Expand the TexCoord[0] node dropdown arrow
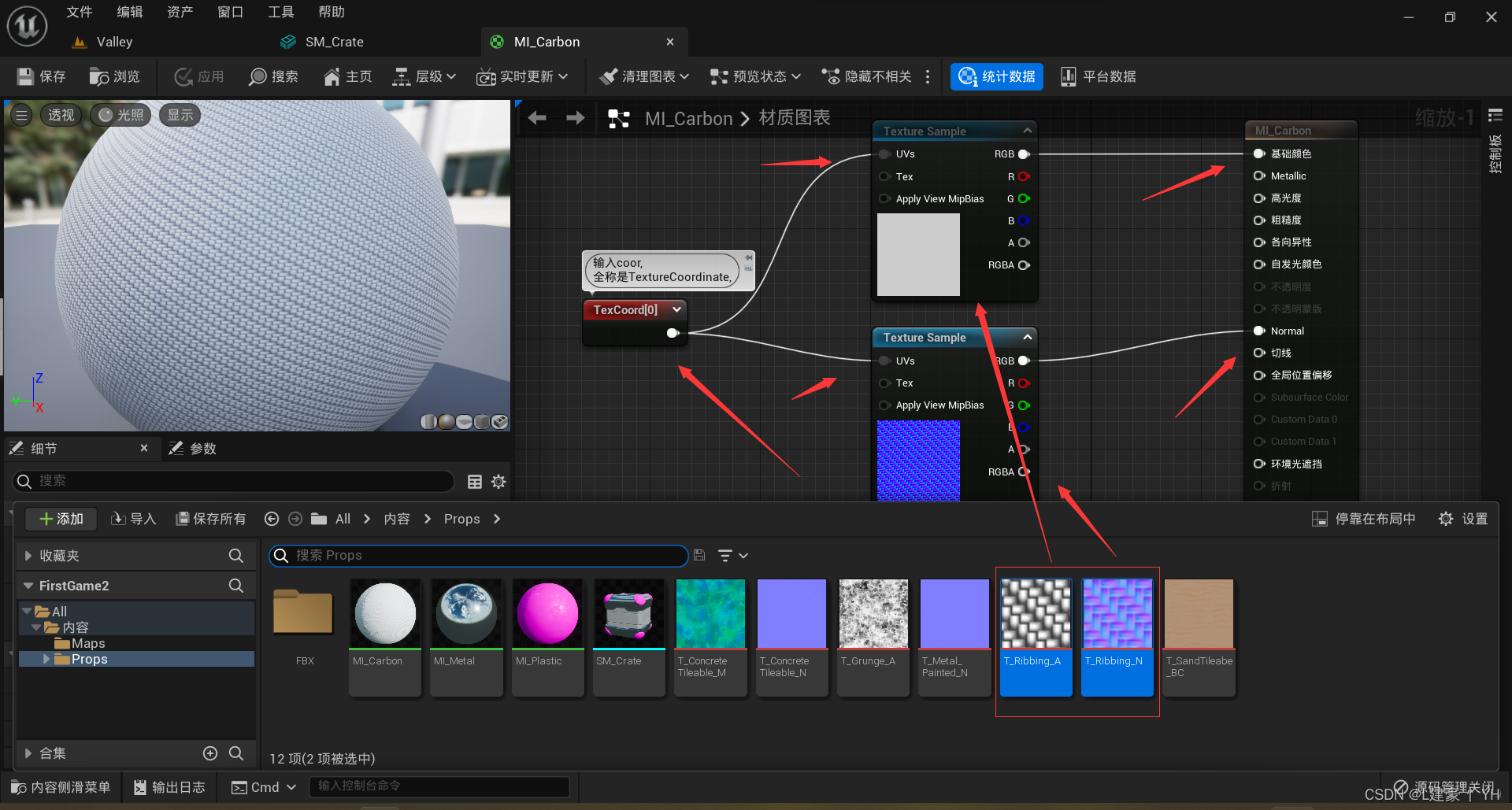The width and height of the screenshot is (1512, 810). [x=676, y=309]
